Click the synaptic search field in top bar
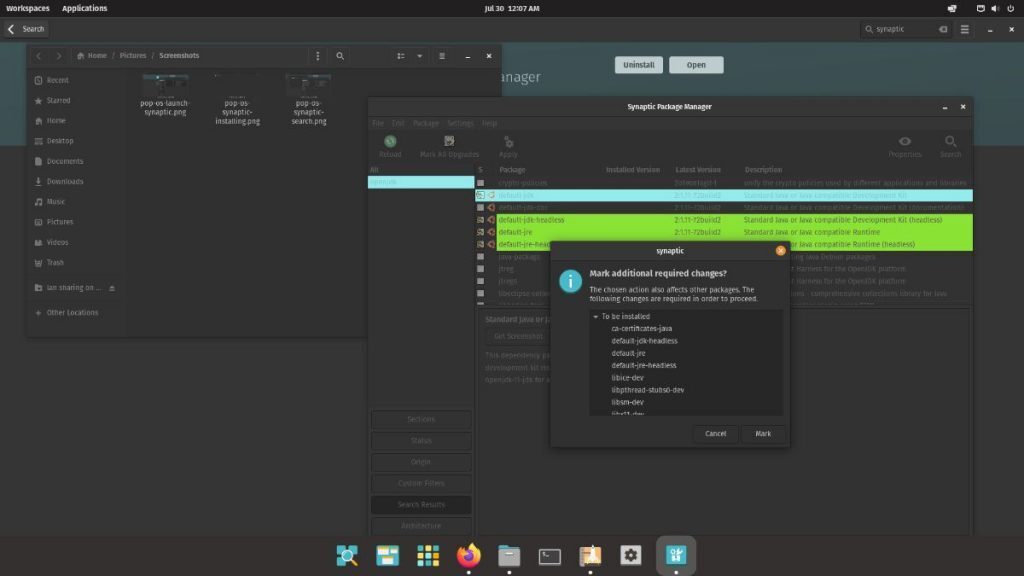Viewport: 1024px width, 576px height. pos(900,29)
